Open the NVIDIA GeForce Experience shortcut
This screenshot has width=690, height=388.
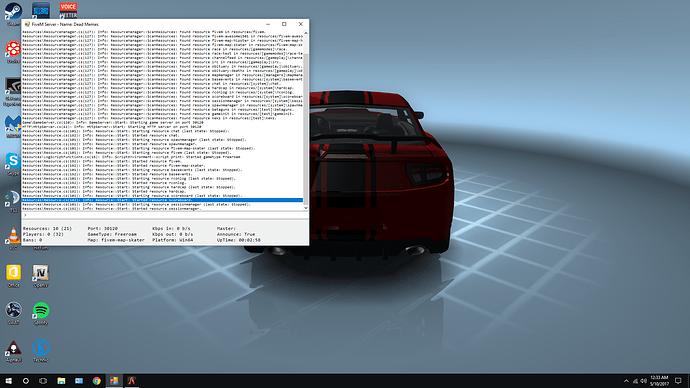click(x=13, y=87)
